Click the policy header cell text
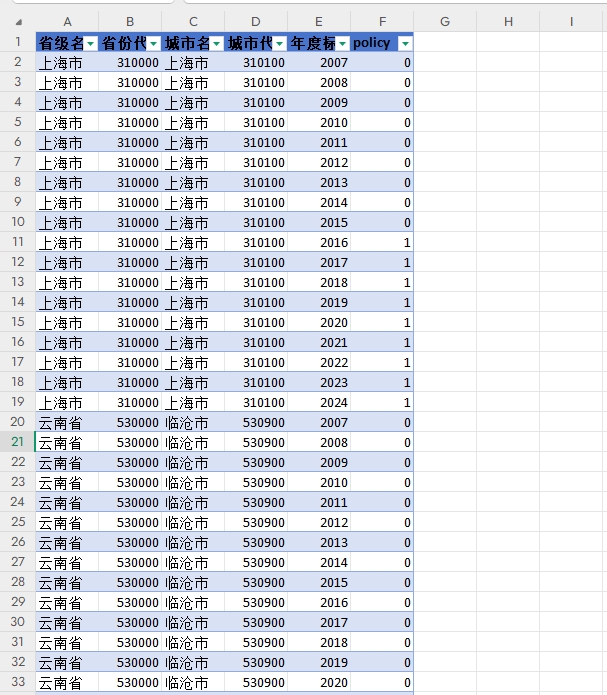The width and height of the screenshot is (607, 695). pos(372,43)
